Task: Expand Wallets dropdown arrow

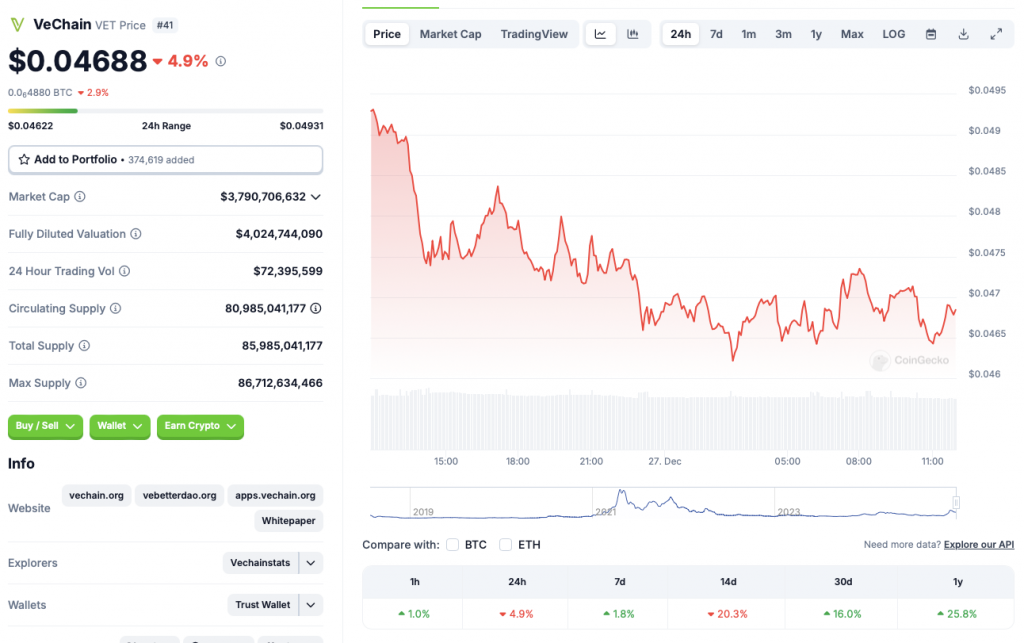Action: (x=311, y=604)
